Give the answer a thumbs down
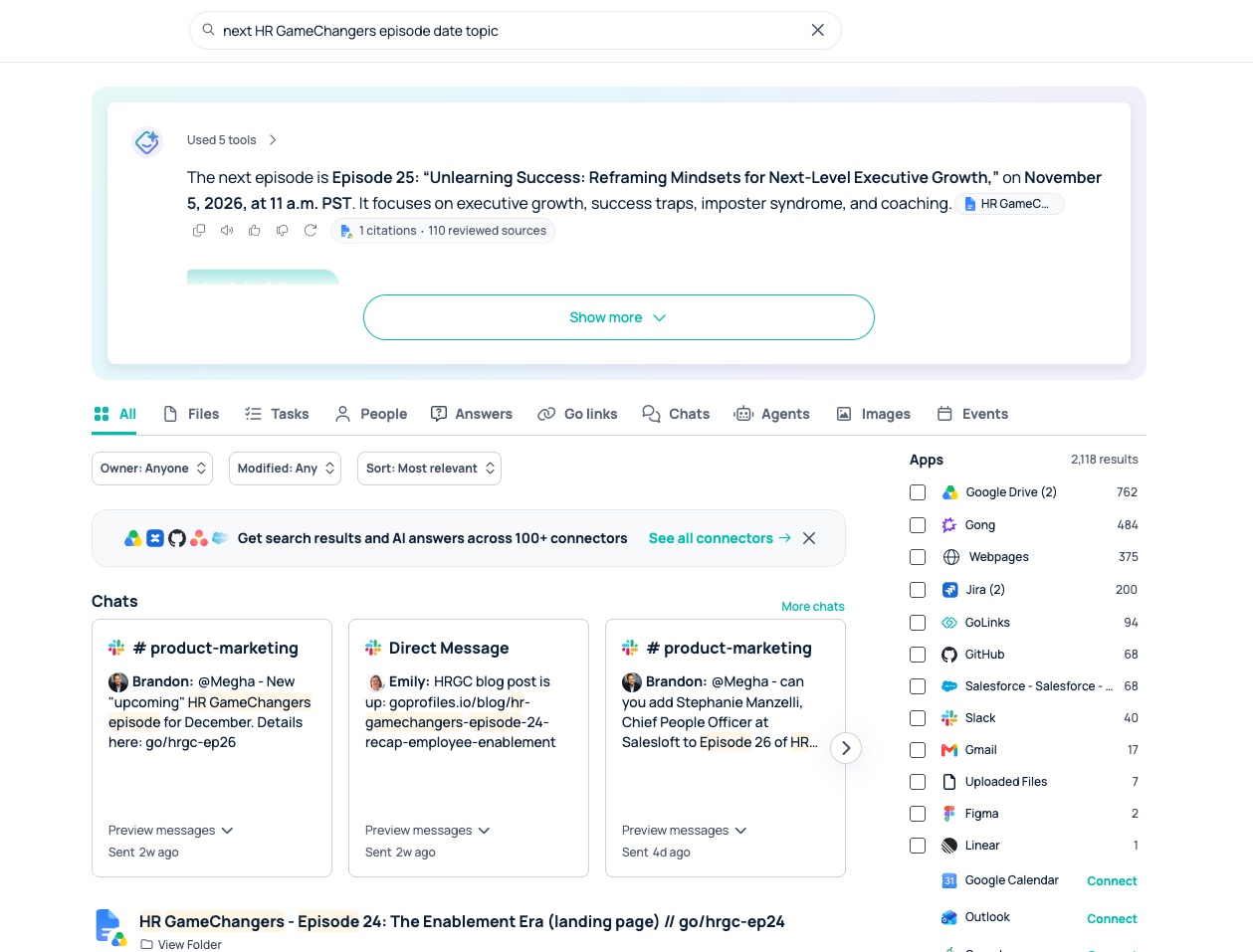 coord(283,230)
